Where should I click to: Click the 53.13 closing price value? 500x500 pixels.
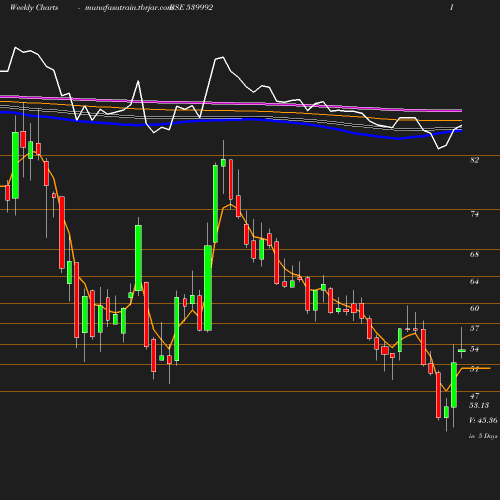pyautogui.click(x=479, y=405)
